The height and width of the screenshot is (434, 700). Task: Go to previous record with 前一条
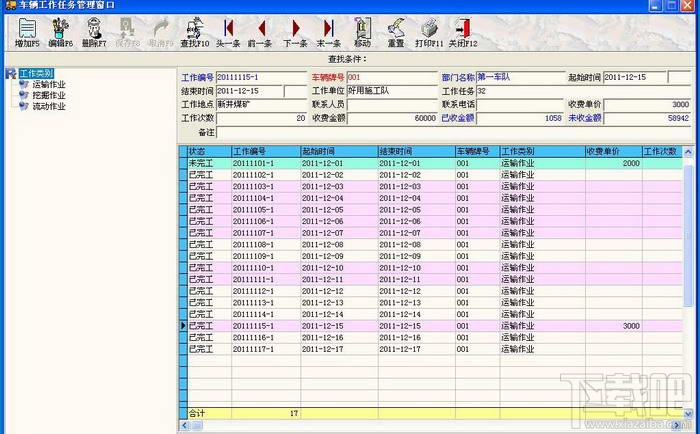(x=260, y=32)
